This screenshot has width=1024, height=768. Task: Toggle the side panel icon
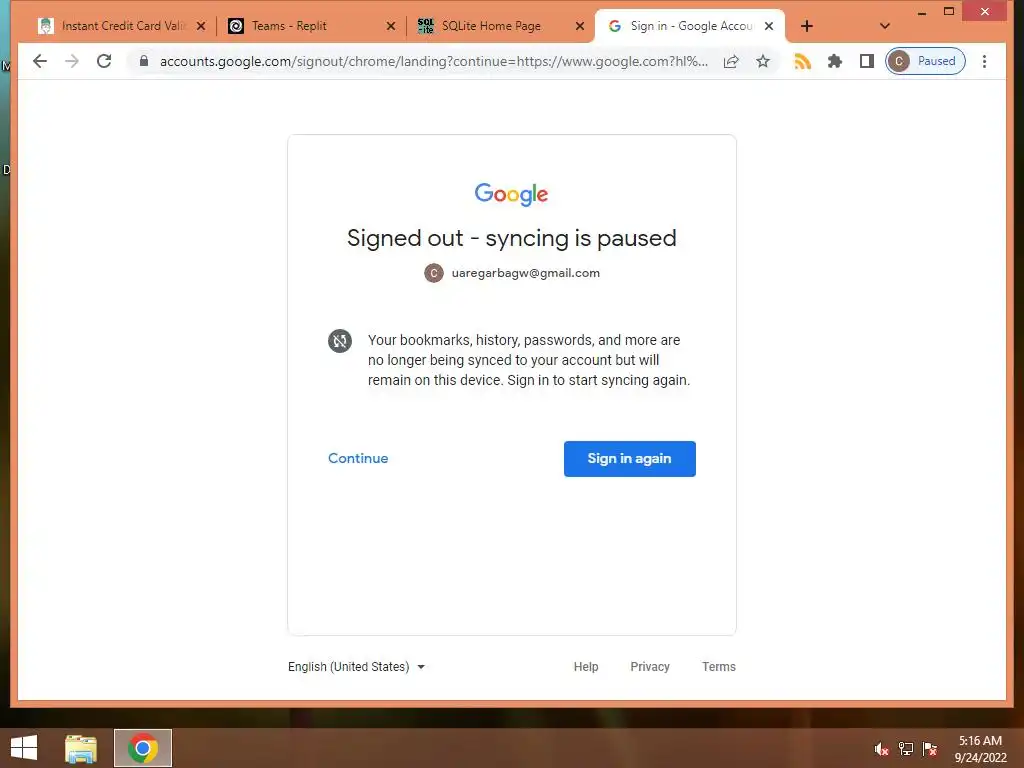(x=867, y=61)
